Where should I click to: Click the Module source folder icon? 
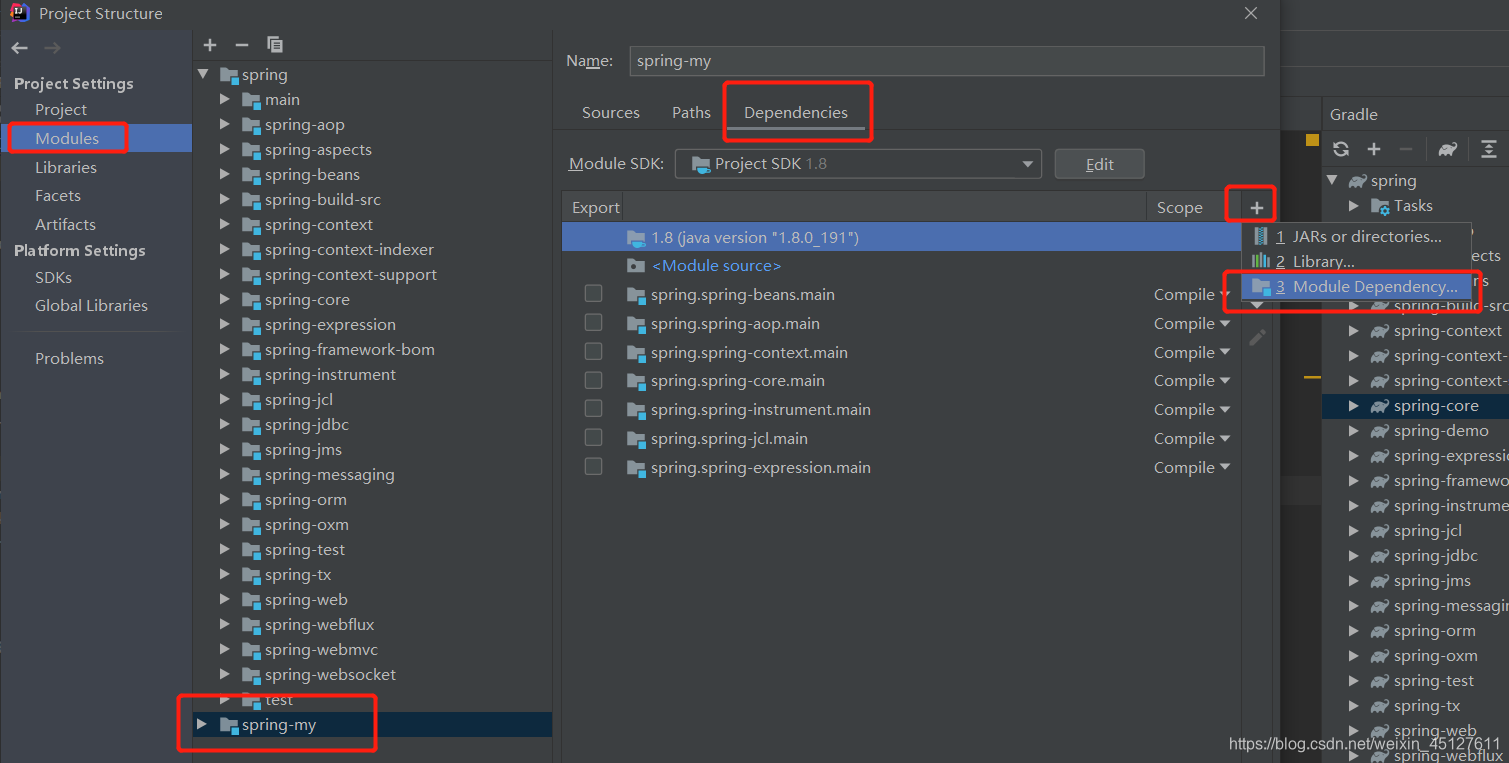click(x=636, y=266)
